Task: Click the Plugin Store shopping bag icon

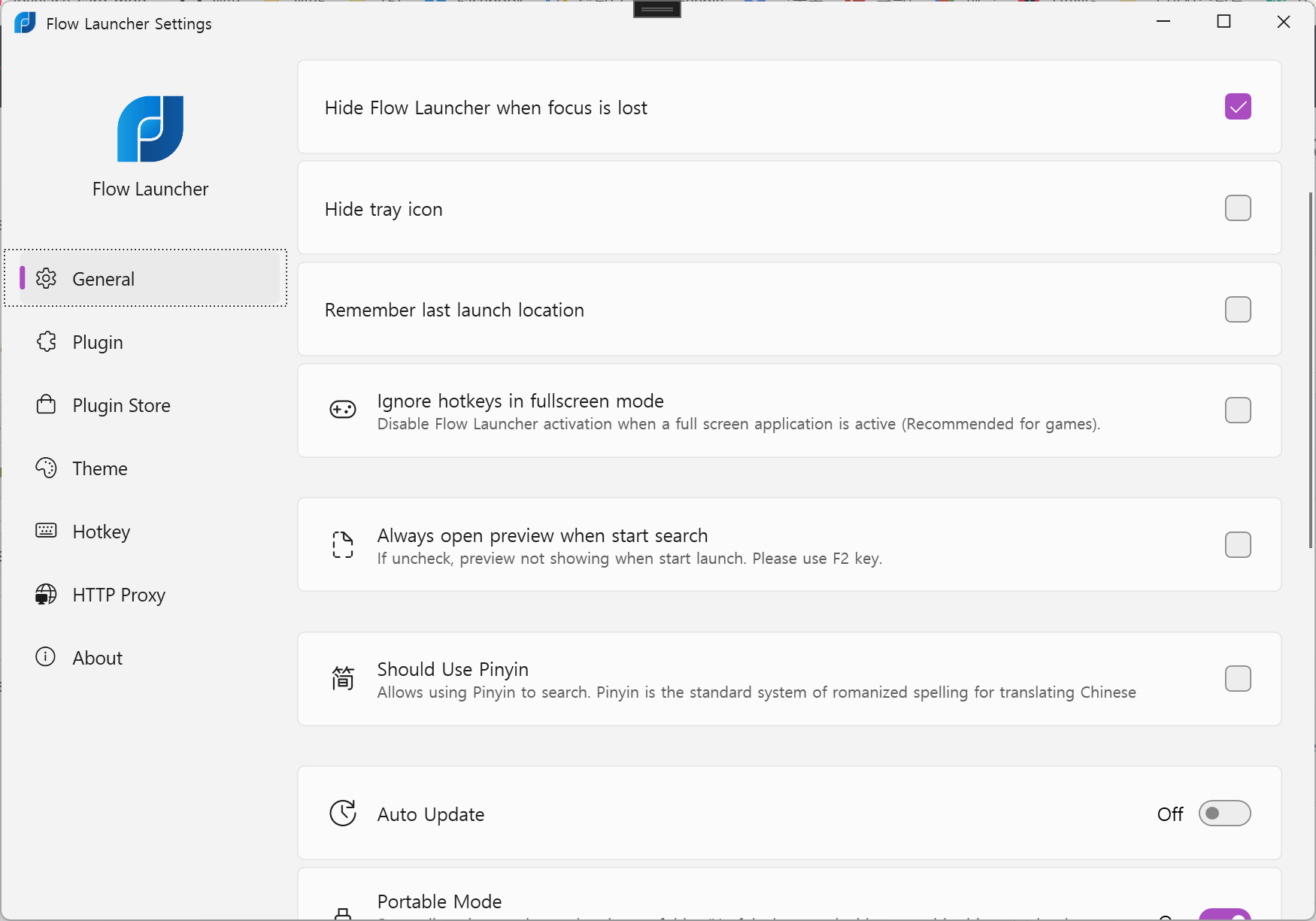Action: click(46, 404)
